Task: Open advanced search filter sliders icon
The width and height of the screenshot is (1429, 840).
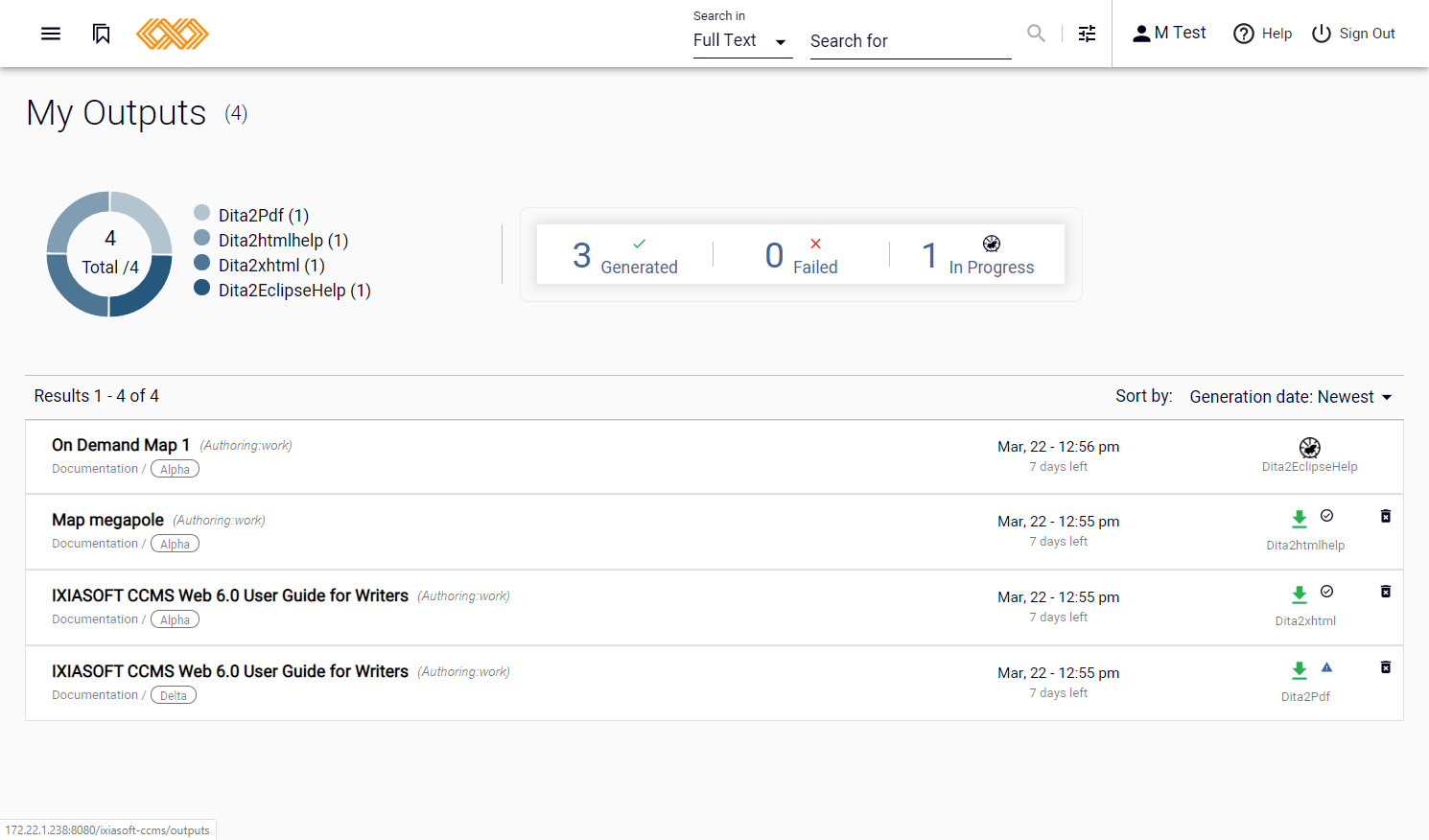Action: coord(1087,34)
